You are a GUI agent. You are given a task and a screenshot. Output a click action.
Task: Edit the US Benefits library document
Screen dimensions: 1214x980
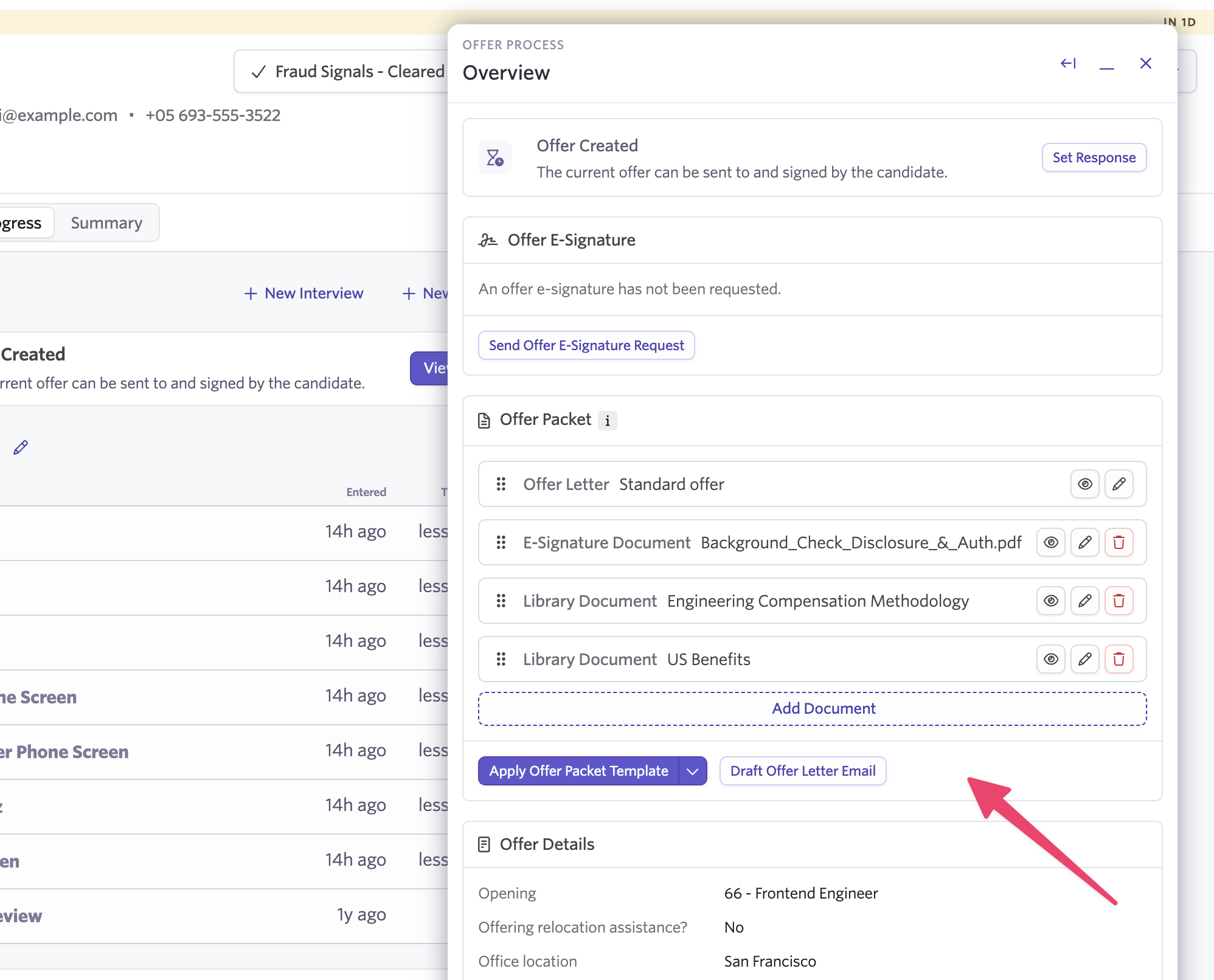click(x=1085, y=659)
